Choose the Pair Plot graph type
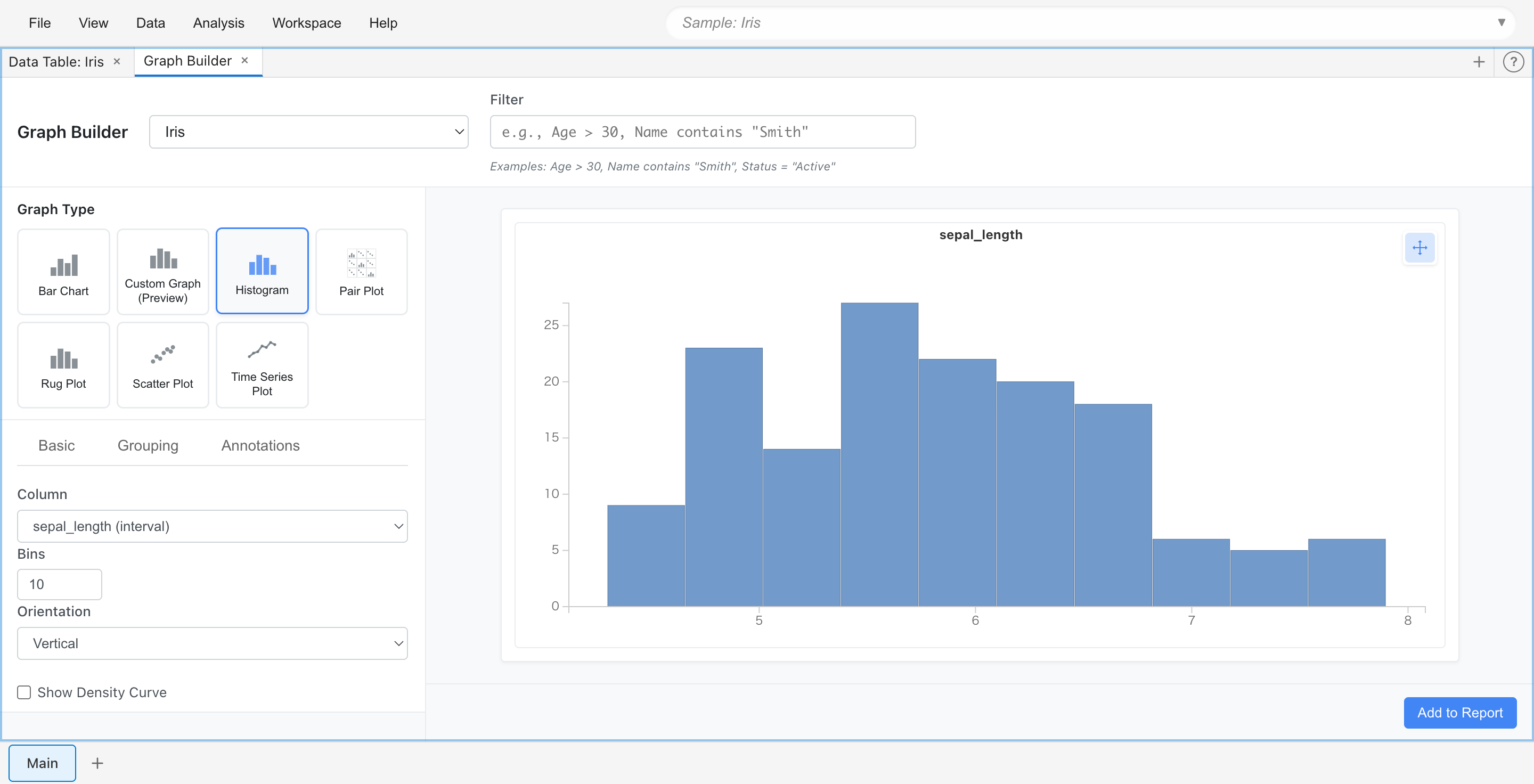1534x784 pixels. pyautogui.click(x=361, y=272)
